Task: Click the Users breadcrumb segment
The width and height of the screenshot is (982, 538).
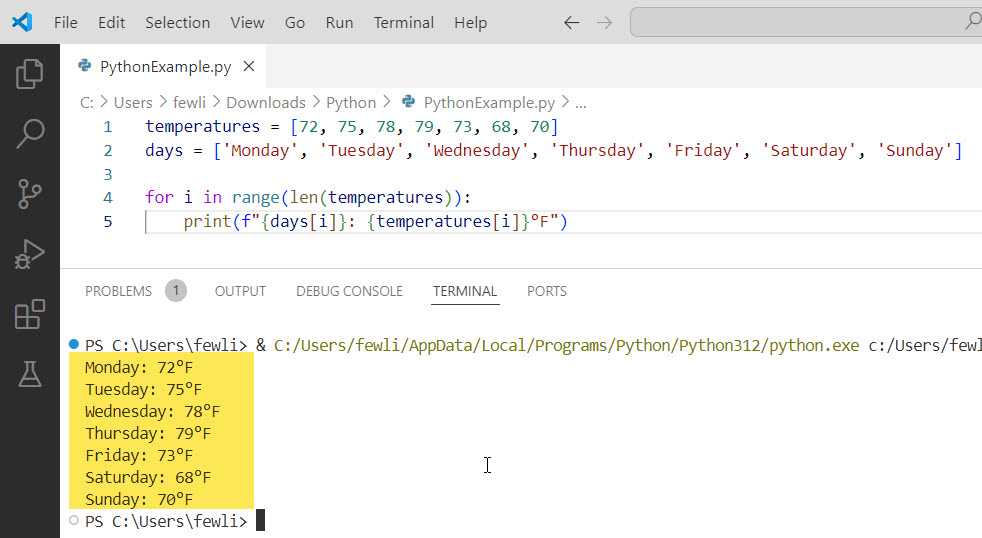Action: coord(133,103)
